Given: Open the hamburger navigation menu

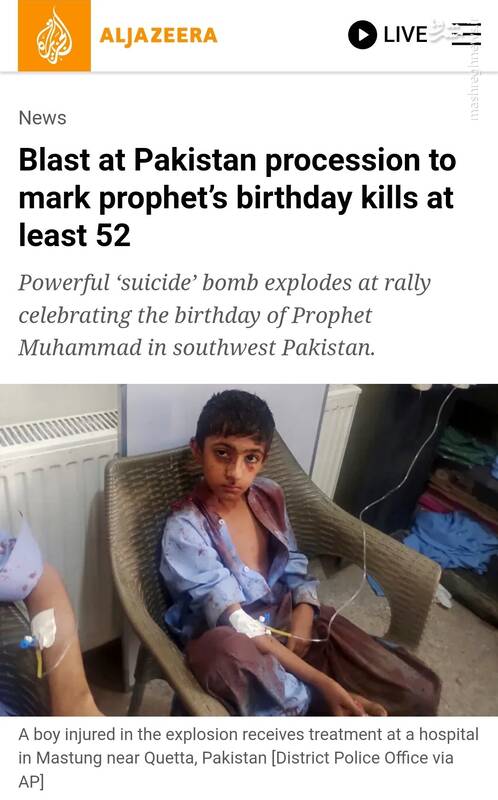Looking at the screenshot, I should 466,35.
